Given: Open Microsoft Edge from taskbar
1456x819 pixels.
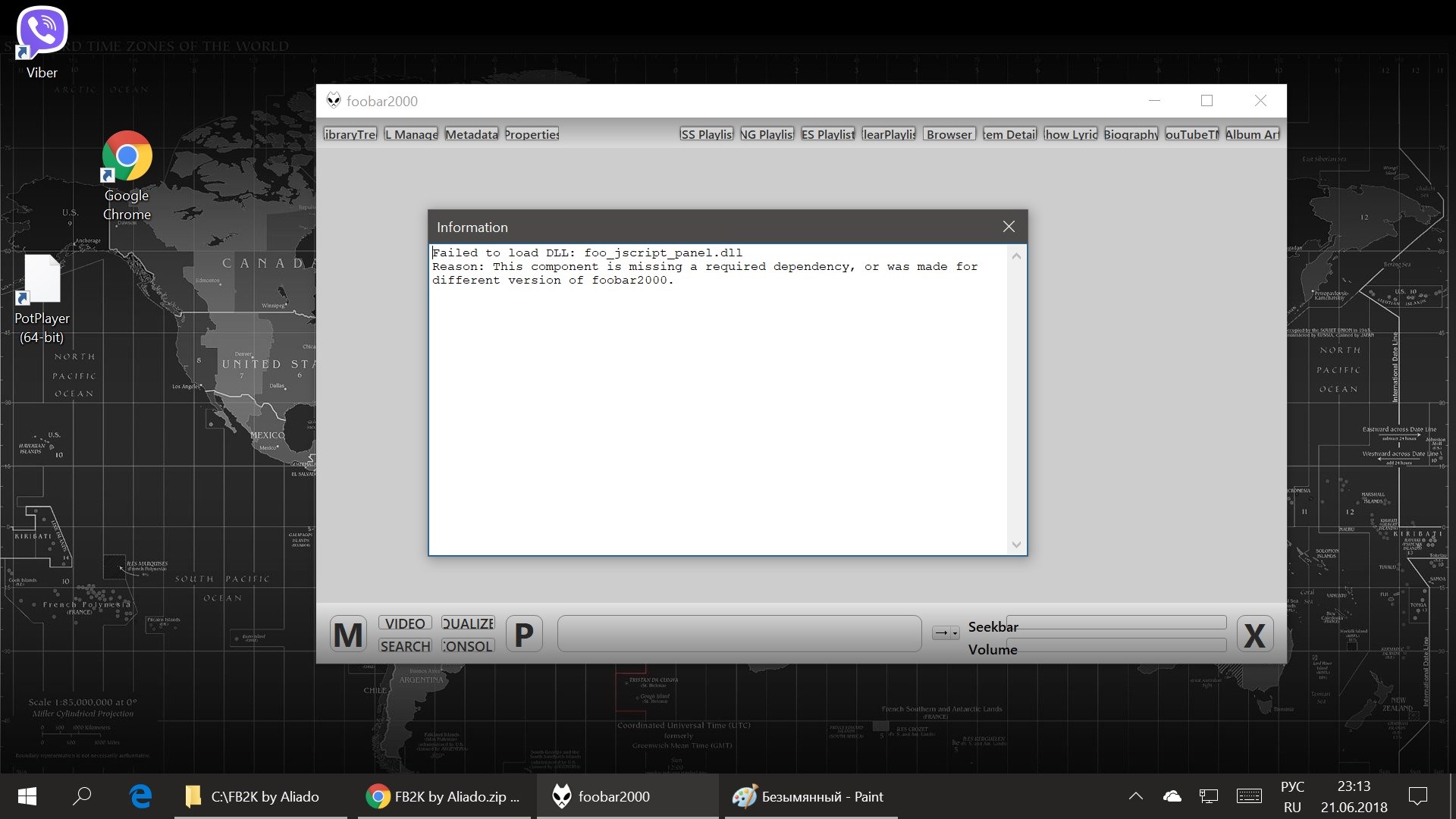Looking at the screenshot, I should (141, 796).
